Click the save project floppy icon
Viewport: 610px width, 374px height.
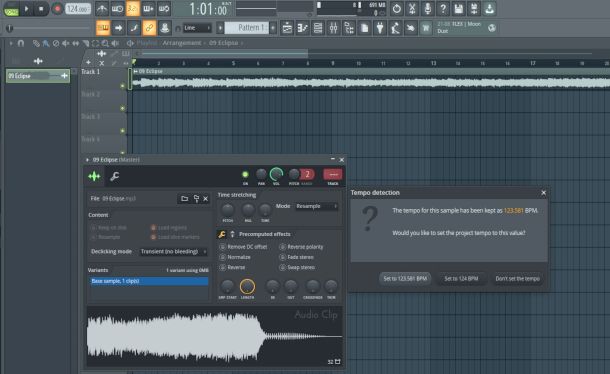[x=459, y=9]
